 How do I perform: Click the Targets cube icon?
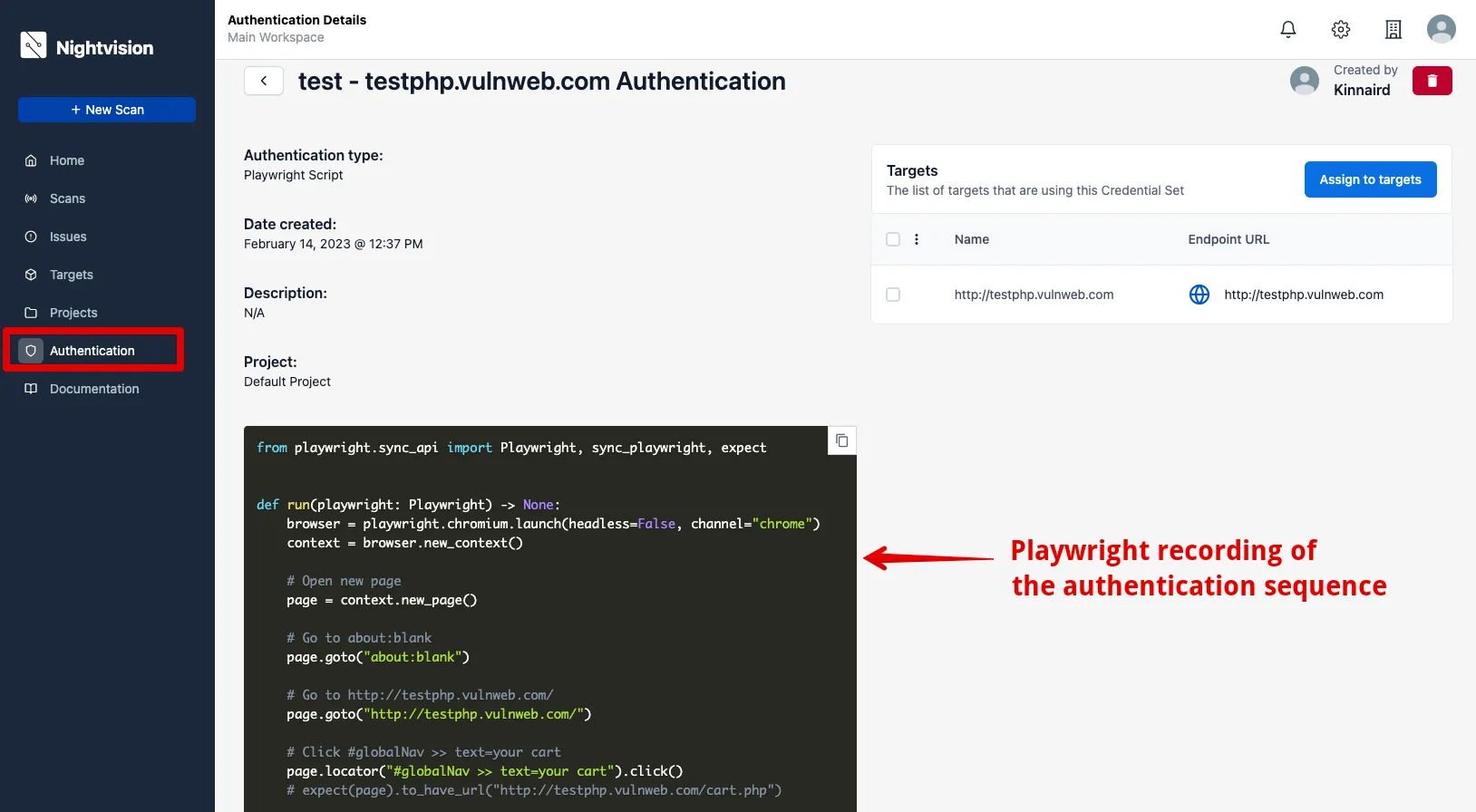(x=31, y=275)
